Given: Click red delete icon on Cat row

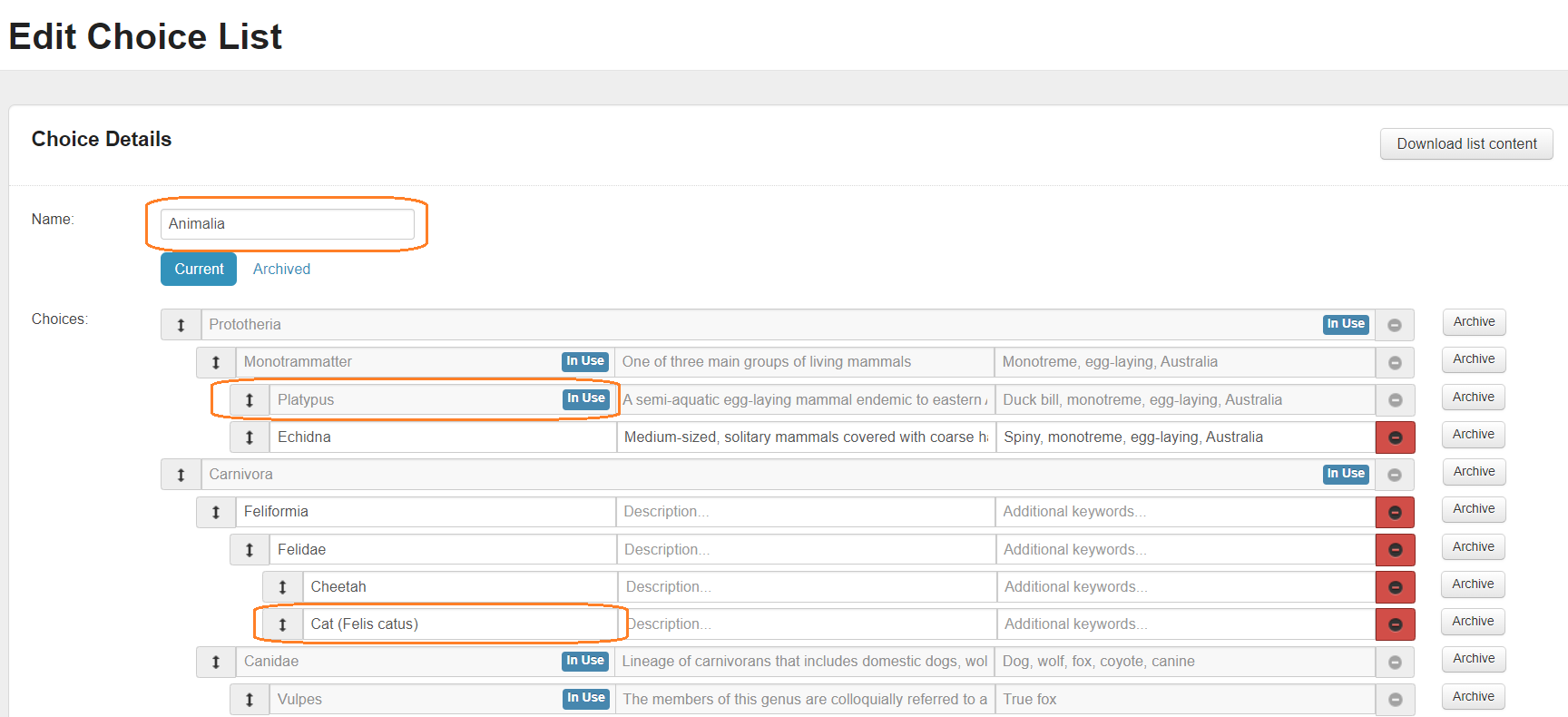Looking at the screenshot, I should [1395, 624].
